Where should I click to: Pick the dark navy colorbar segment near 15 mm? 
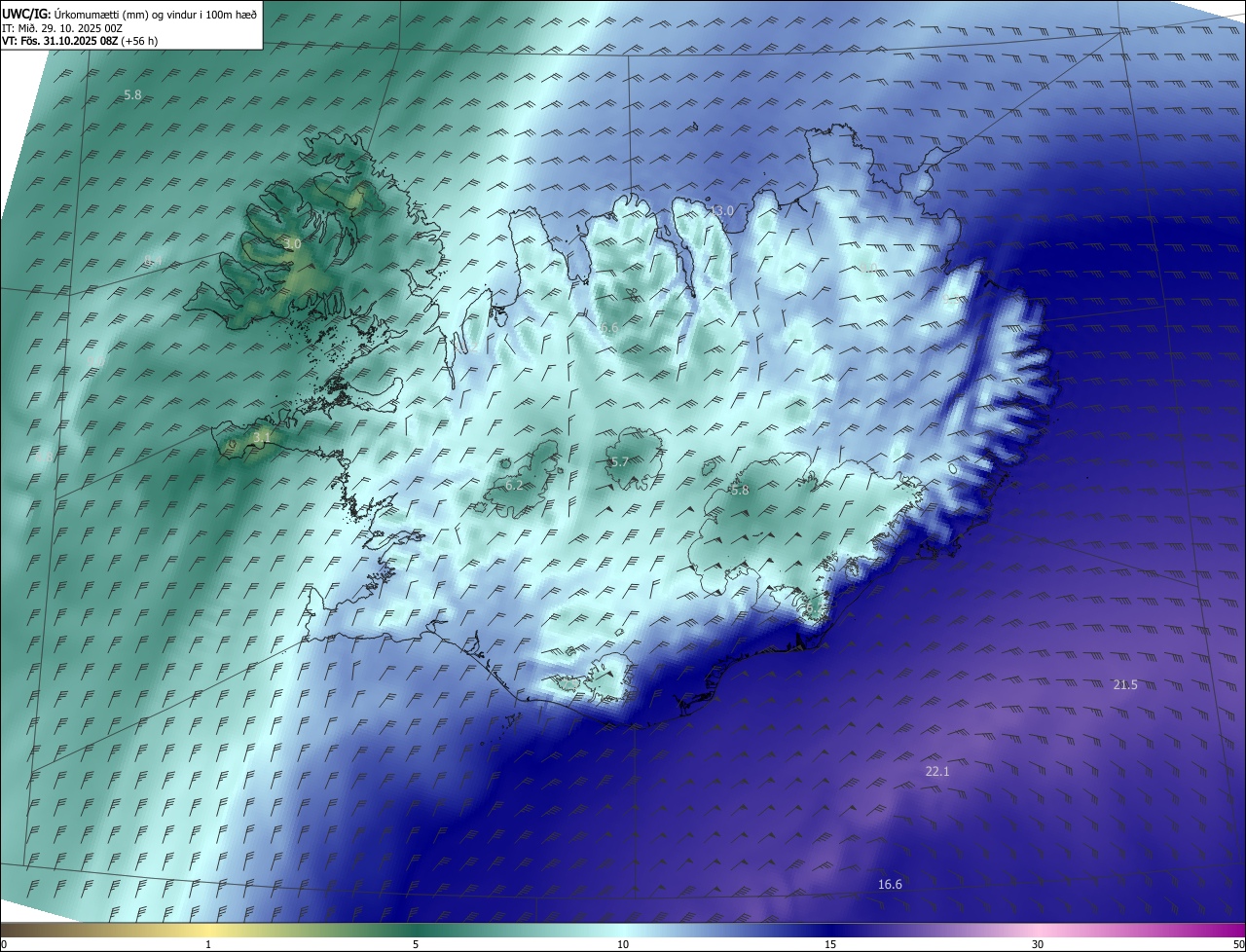click(830, 930)
